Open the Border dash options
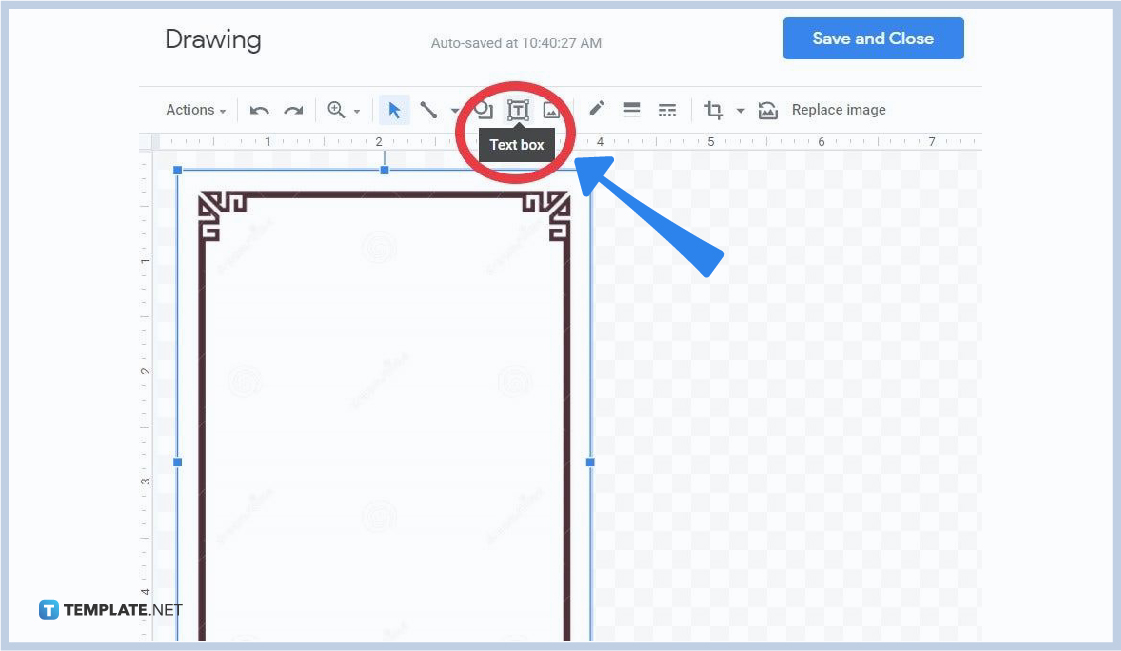 (667, 109)
